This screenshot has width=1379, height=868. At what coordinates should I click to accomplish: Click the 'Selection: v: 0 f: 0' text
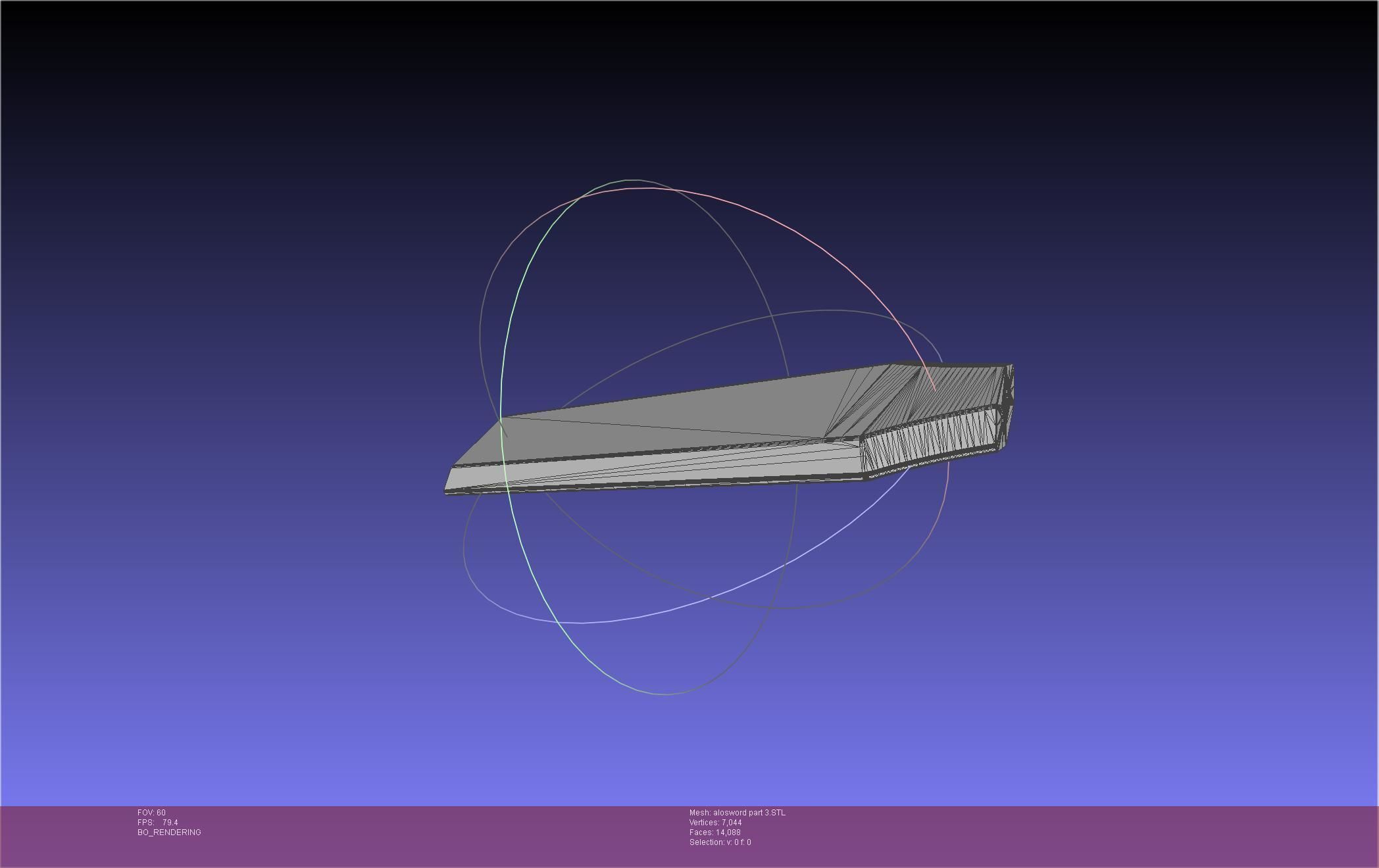720,842
